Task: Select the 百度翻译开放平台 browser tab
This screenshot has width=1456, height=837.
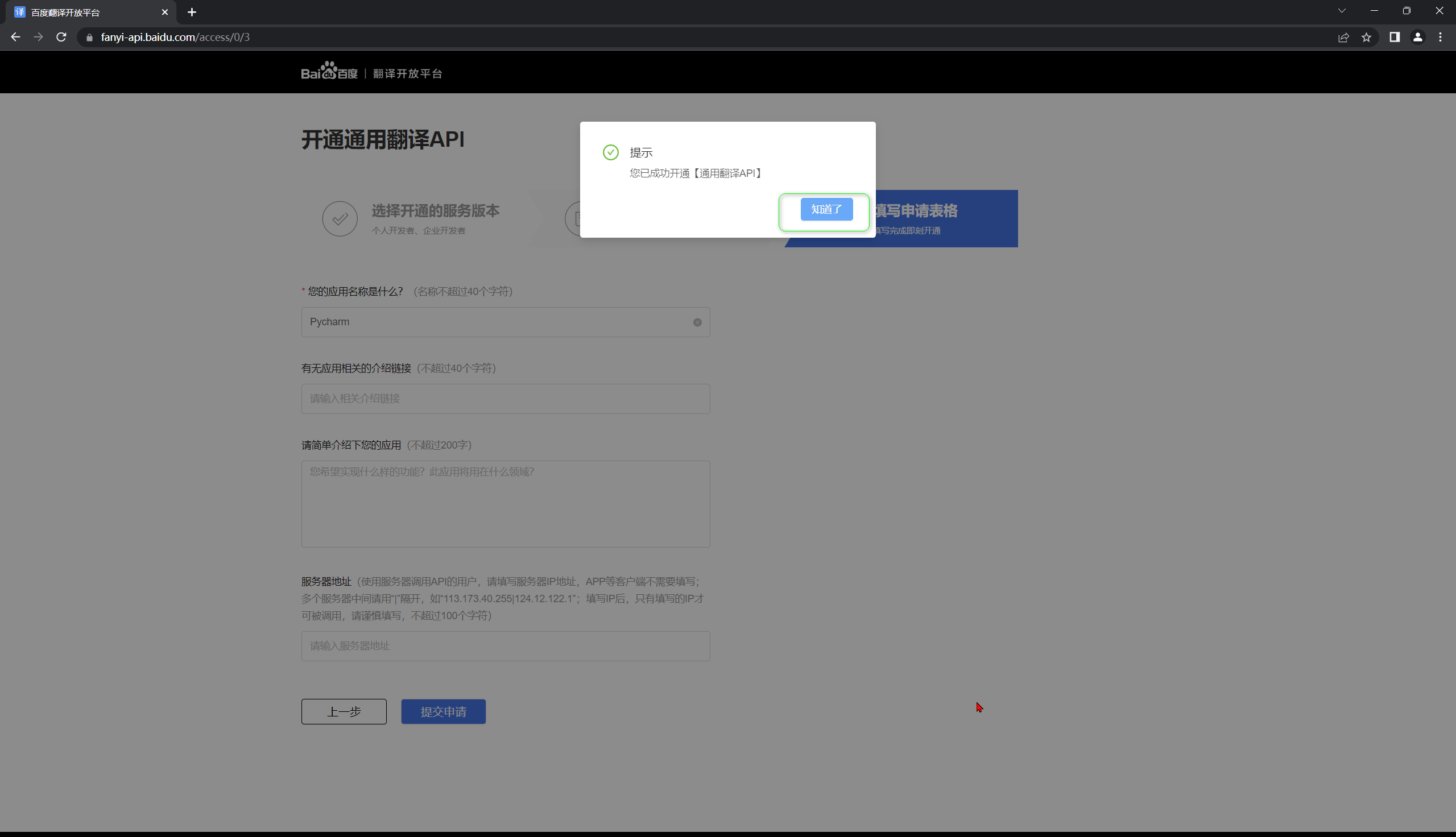Action: click(92, 12)
